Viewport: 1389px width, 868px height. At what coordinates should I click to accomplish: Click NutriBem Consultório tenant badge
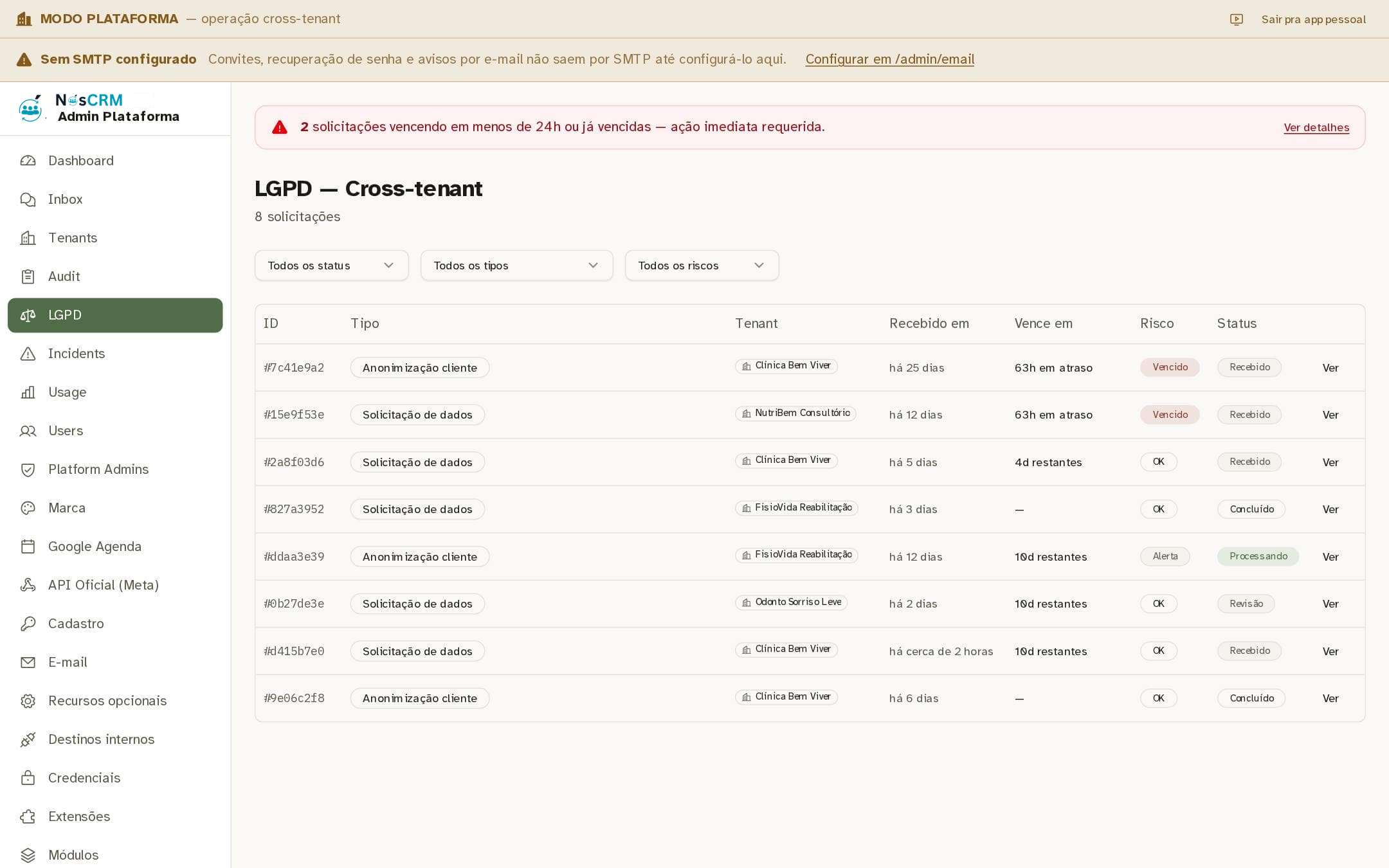point(795,413)
